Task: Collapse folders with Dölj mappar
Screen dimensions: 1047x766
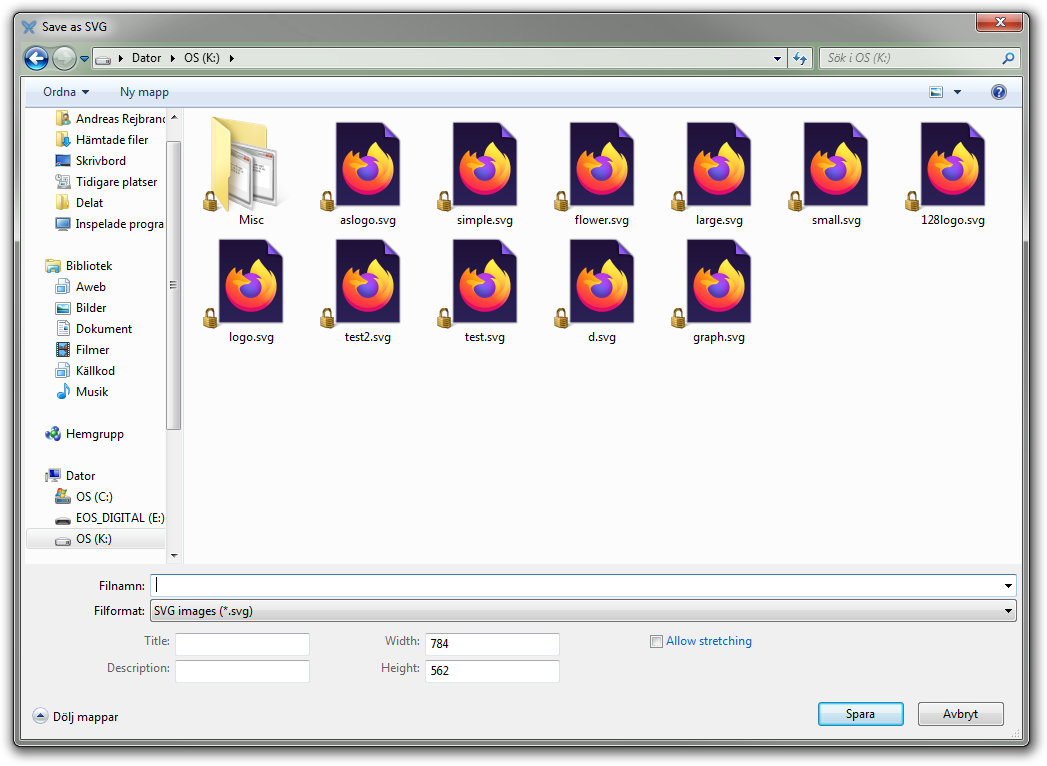Action: point(76,716)
